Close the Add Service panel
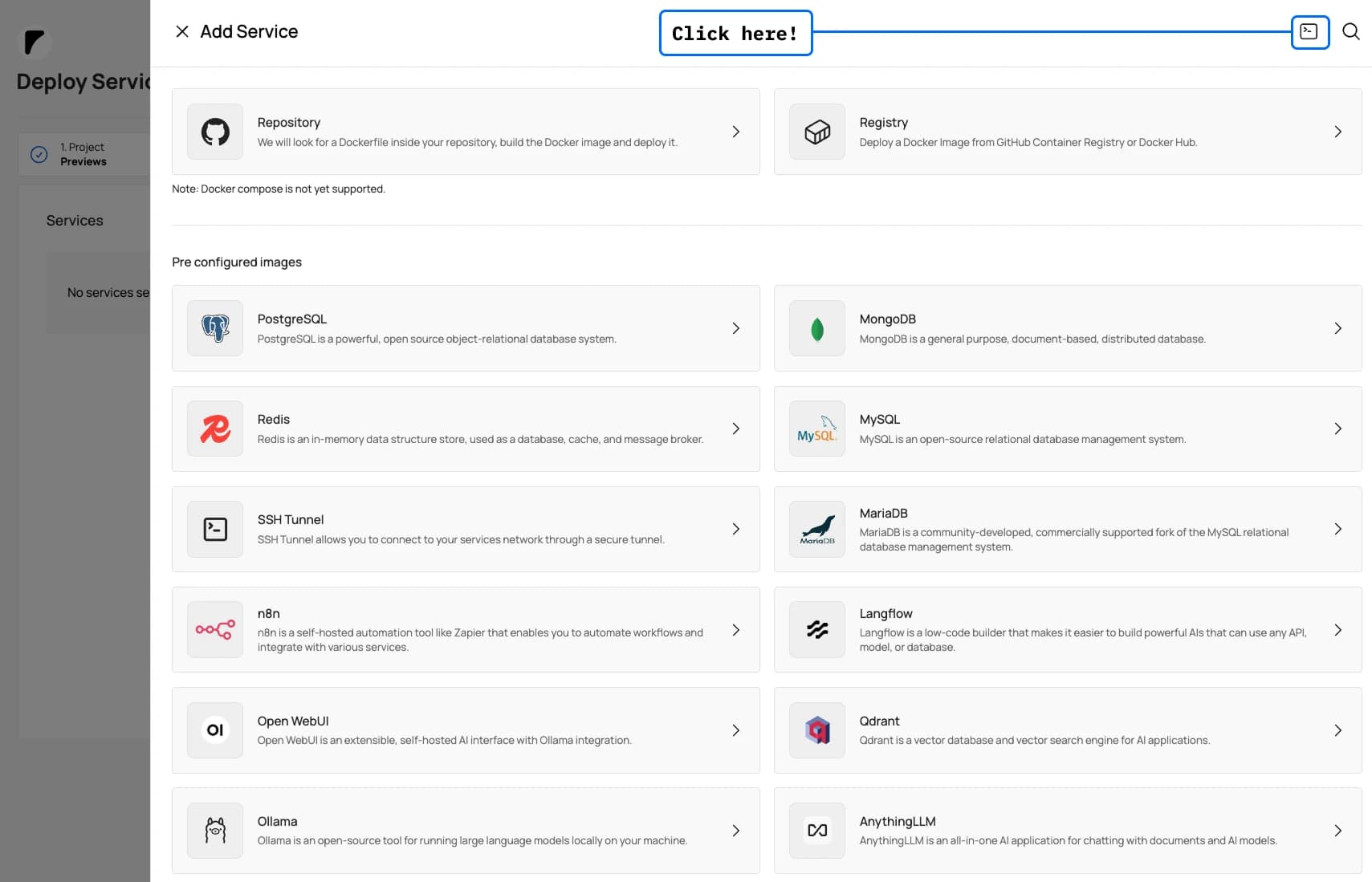The image size is (1372, 882). click(x=182, y=31)
